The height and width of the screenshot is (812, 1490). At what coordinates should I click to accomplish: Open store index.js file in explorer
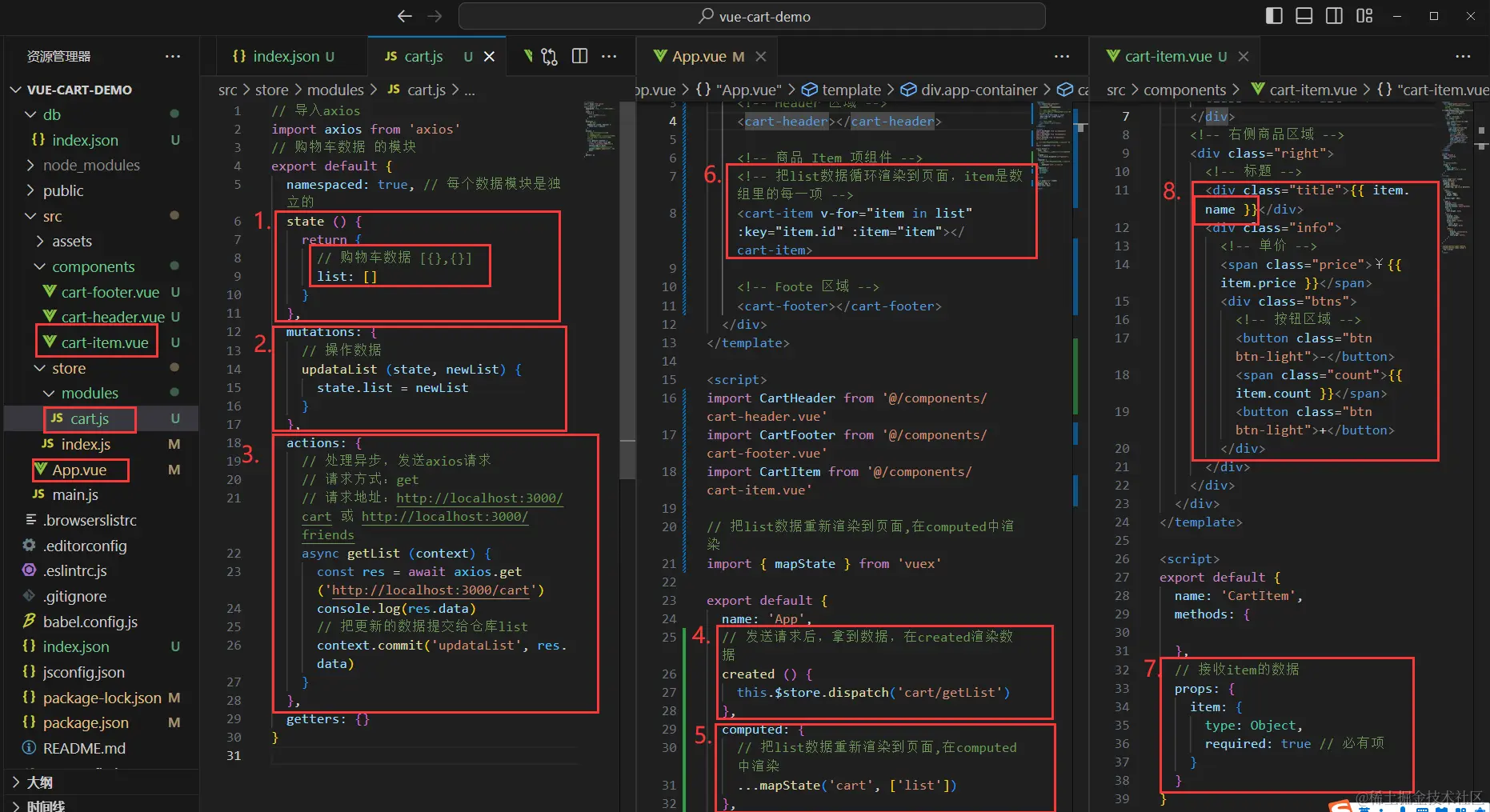[x=86, y=444]
